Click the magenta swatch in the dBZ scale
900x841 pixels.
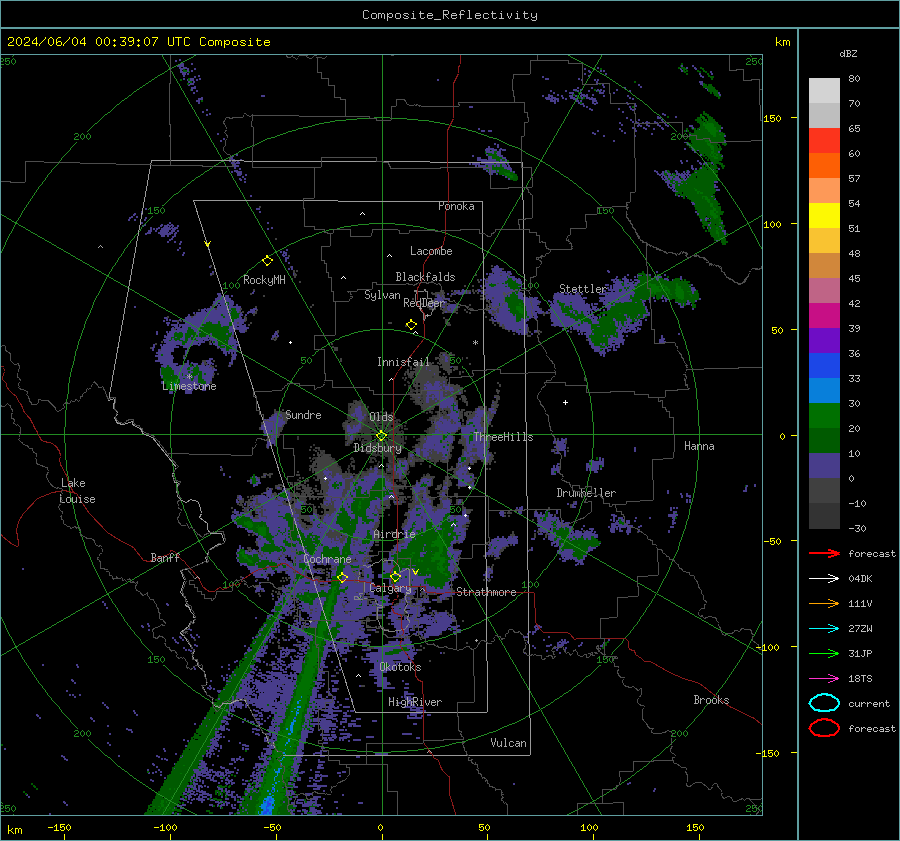coord(824,315)
